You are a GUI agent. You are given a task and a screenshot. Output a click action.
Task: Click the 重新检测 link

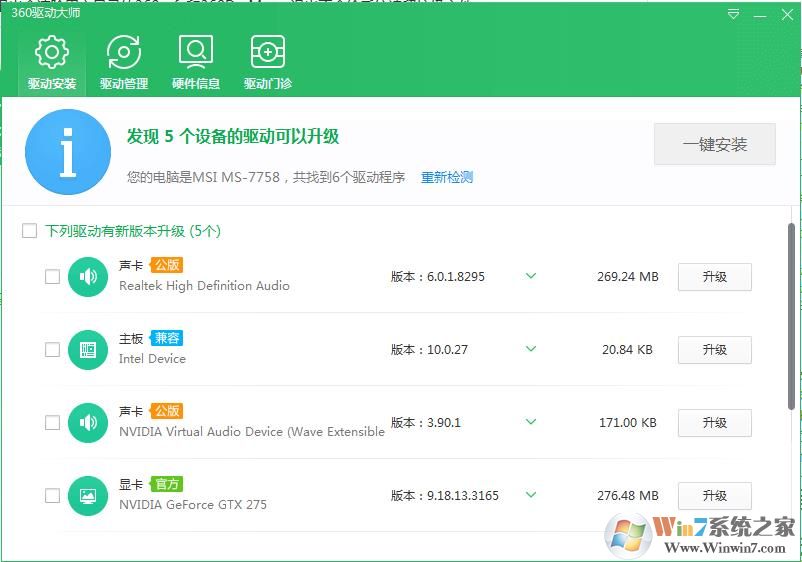tap(446, 177)
